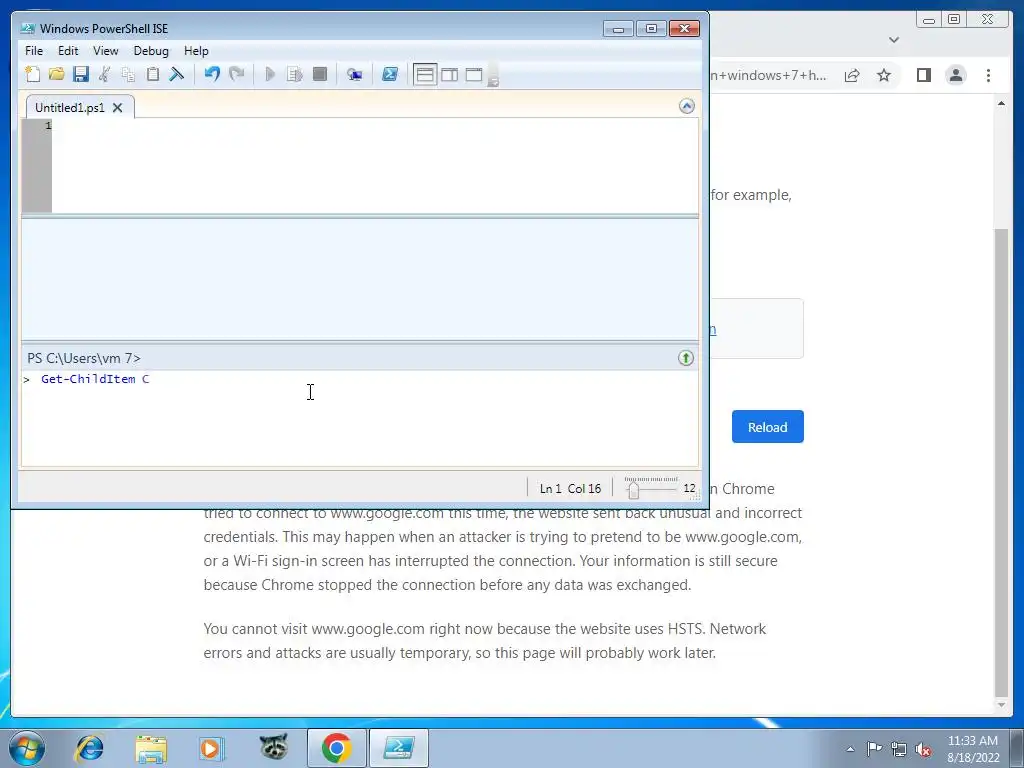Show script pane maximized layout
1024x768 pixels.
tap(474, 74)
